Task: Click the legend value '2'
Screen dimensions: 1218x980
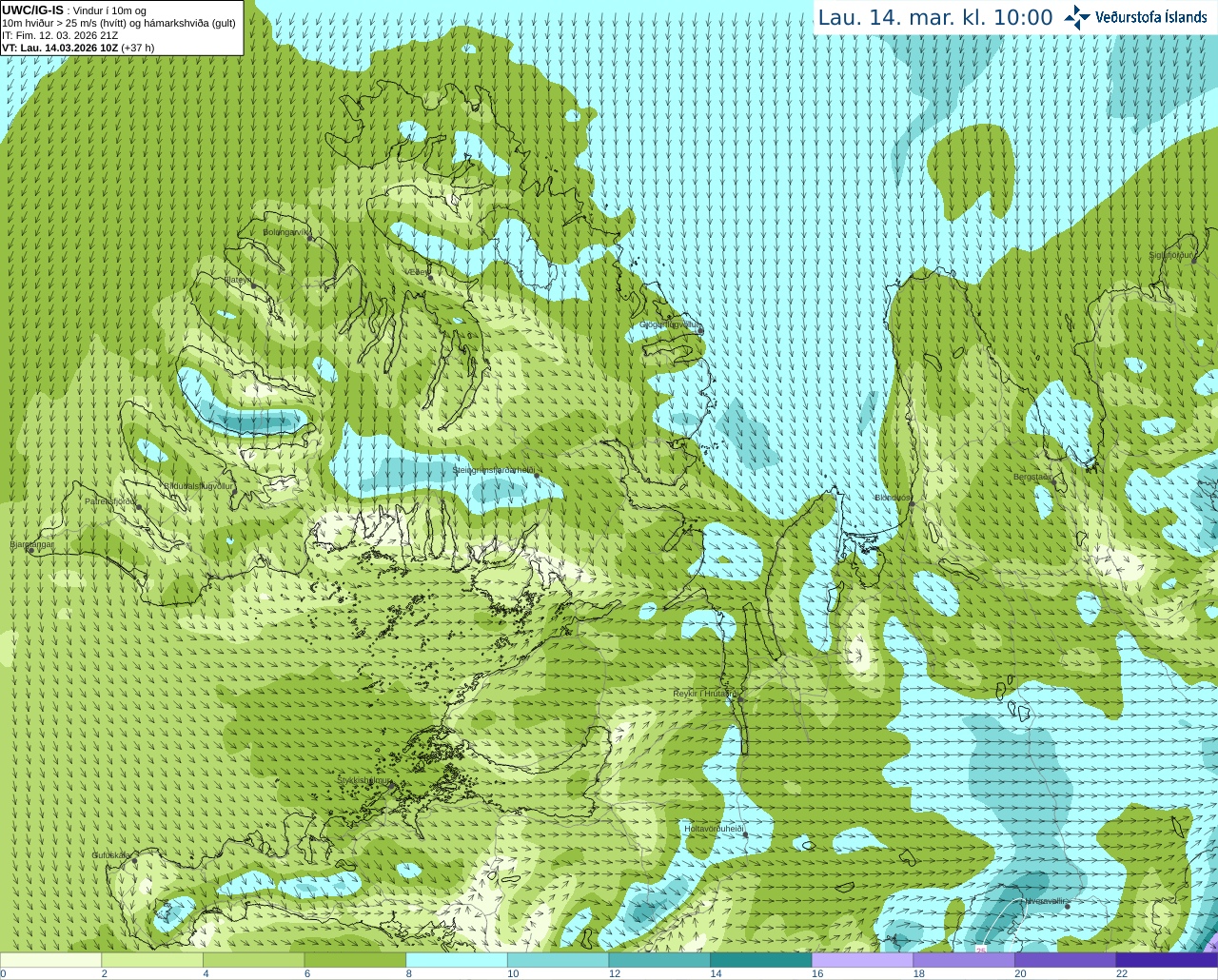Action: [x=105, y=973]
